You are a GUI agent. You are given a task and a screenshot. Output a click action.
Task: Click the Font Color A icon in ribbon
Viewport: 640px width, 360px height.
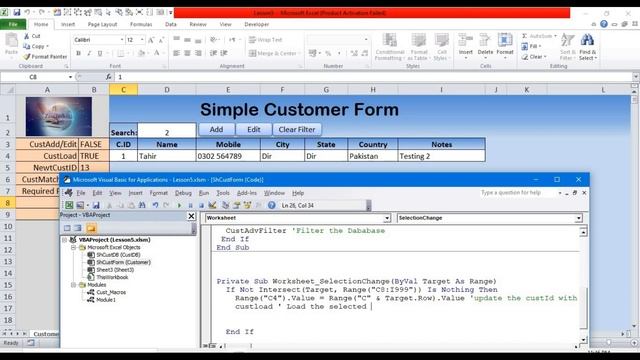[156, 53]
